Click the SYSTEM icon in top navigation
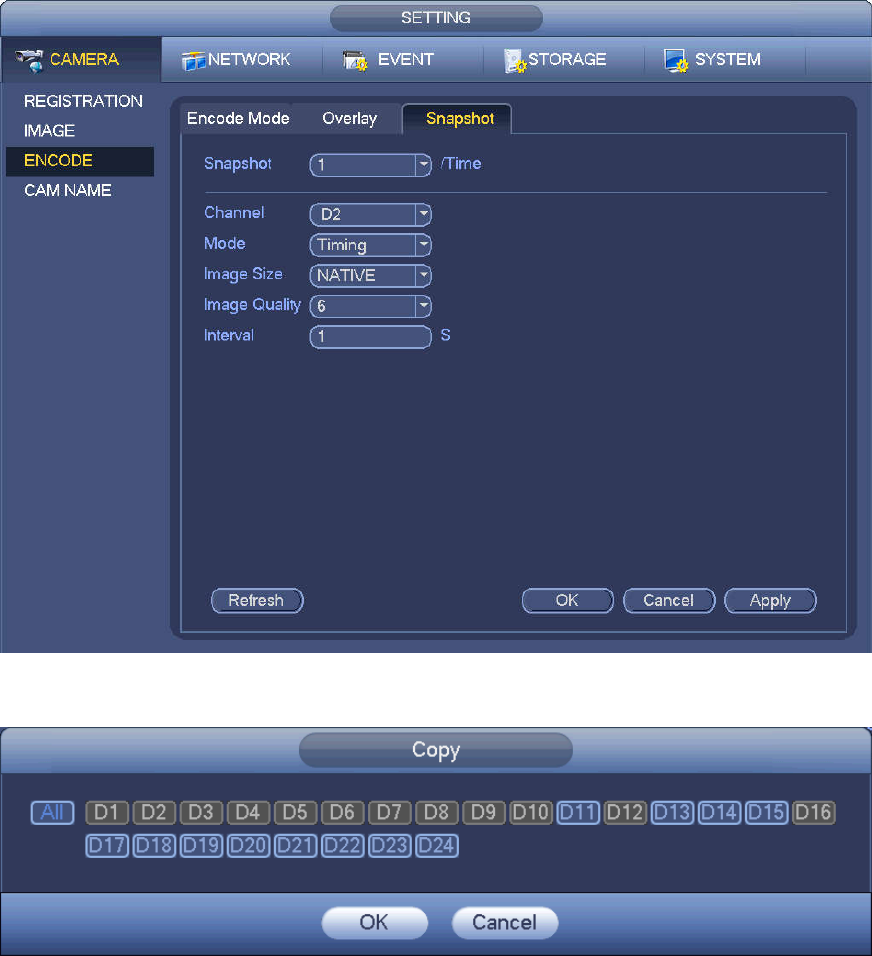 (x=676, y=61)
